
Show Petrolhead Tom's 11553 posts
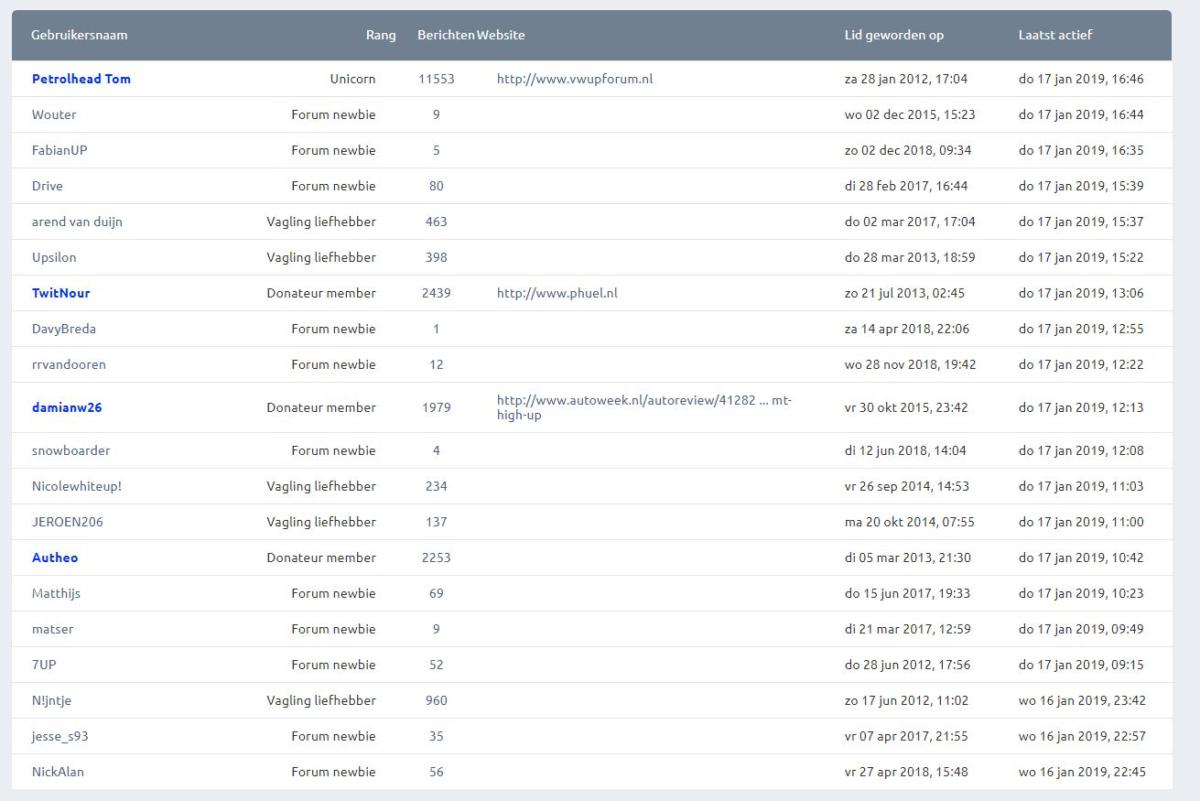tap(436, 79)
